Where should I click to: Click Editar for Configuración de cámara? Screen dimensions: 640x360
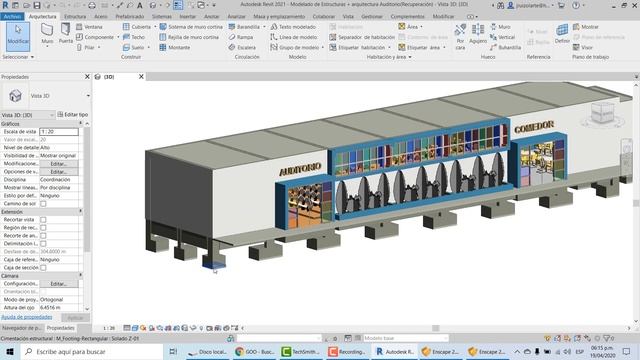(59, 284)
